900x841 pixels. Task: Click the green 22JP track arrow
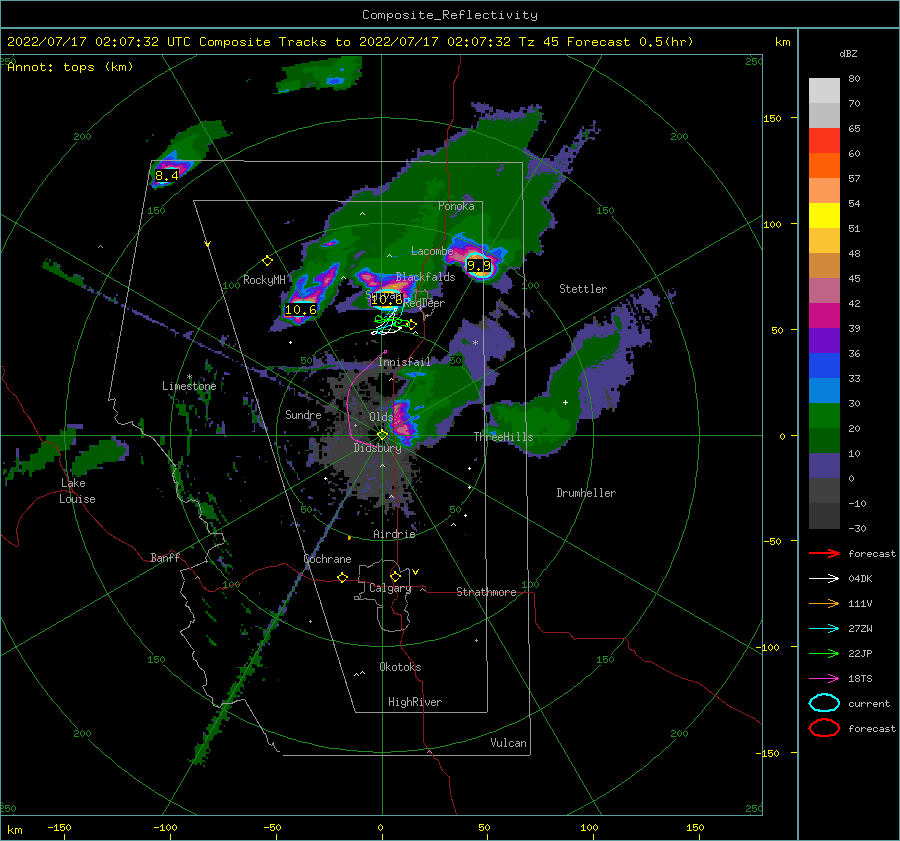[x=824, y=653]
